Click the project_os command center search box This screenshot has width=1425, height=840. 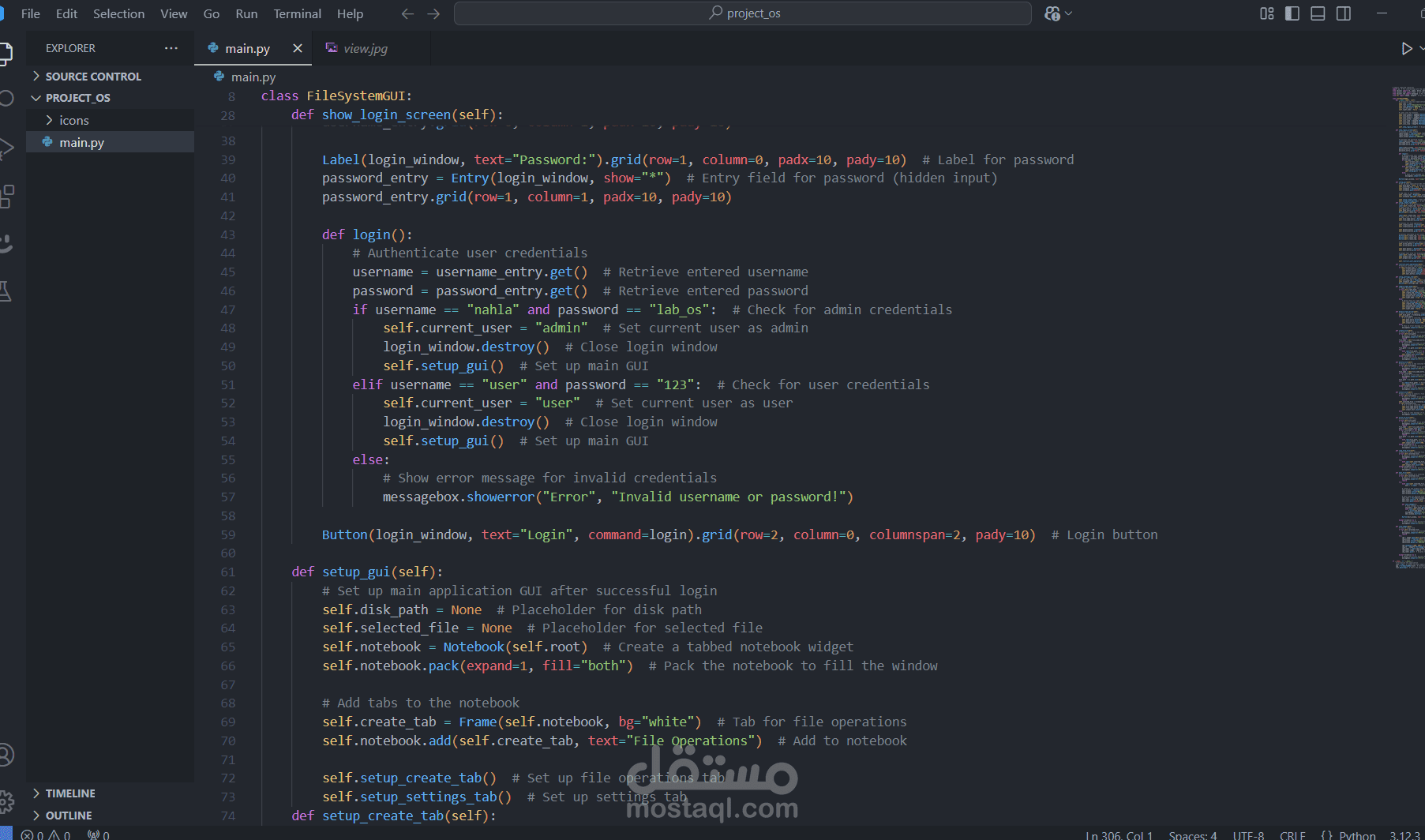pos(743,13)
